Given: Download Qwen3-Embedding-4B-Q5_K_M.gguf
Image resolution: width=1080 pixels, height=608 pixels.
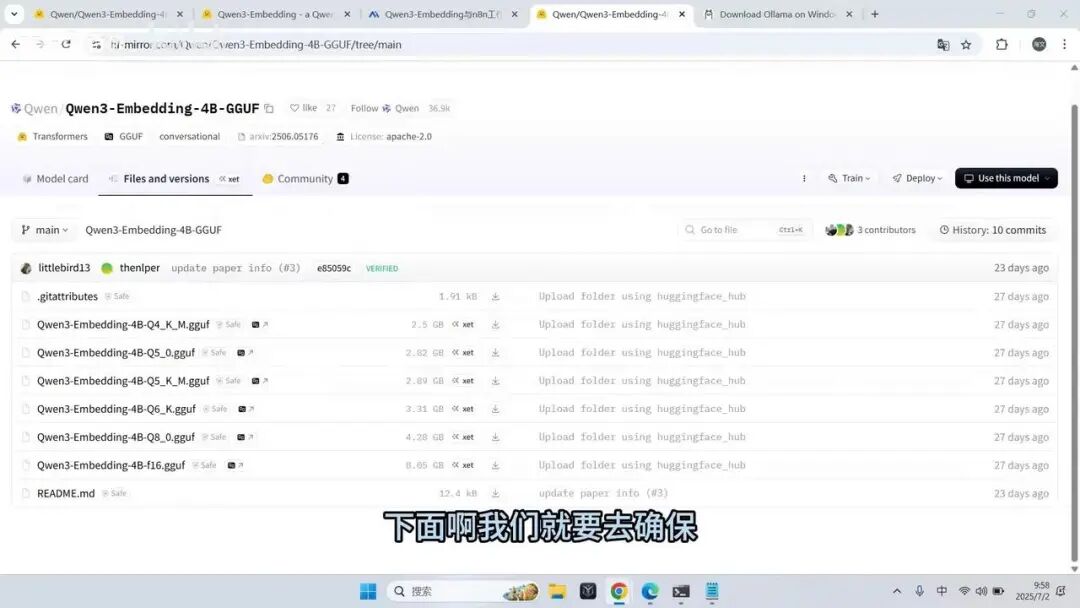Looking at the screenshot, I should [x=495, y=381].
